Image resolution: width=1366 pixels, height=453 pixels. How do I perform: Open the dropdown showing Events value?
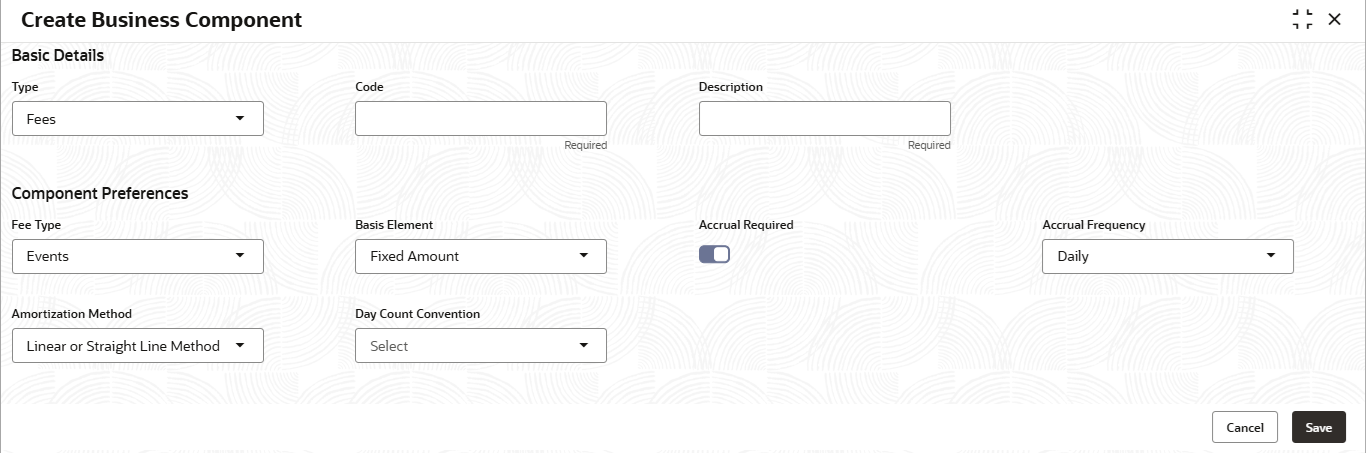(138, 256)
